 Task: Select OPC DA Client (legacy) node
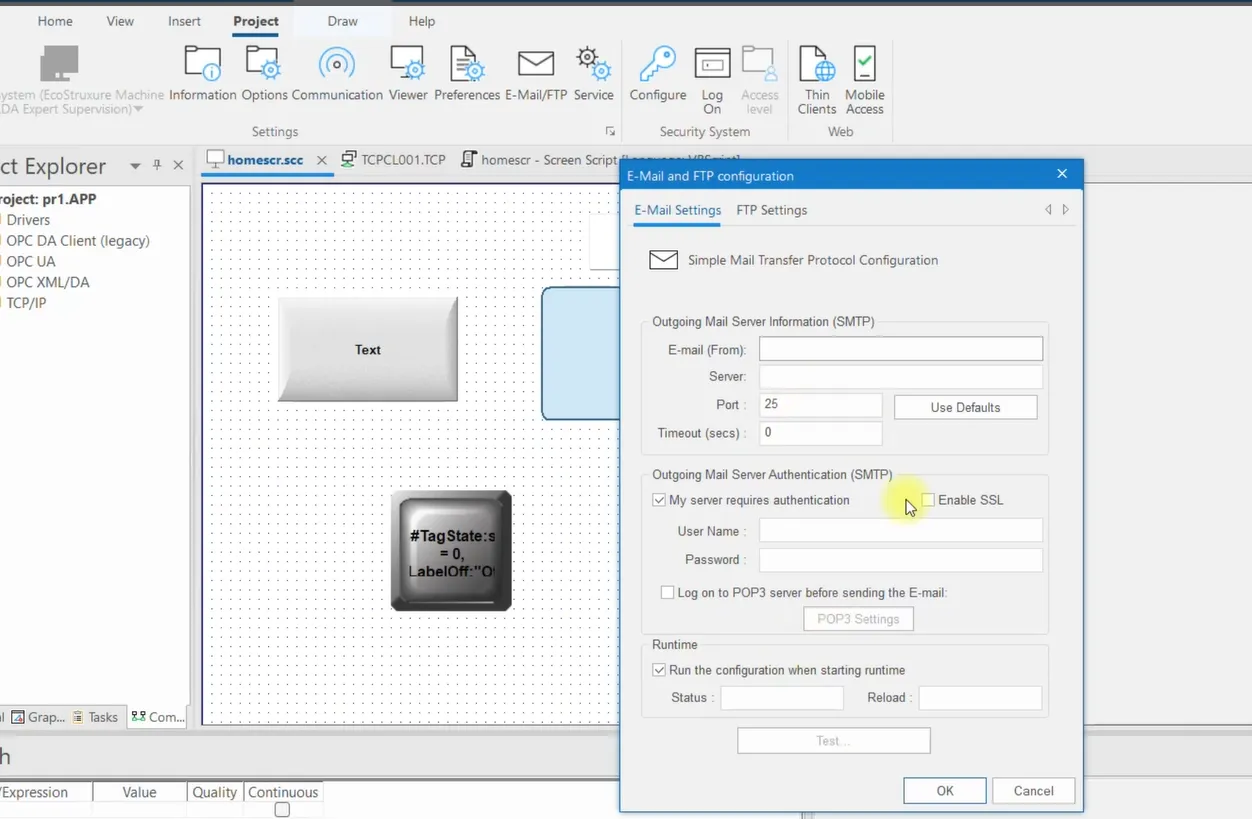[x=78, y=241]
